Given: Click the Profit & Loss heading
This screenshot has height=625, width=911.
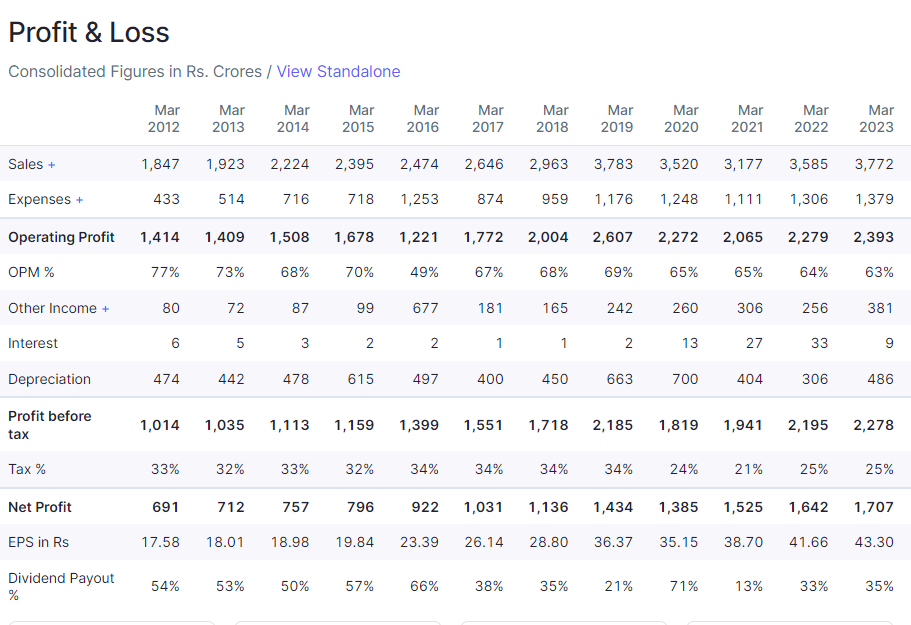Looking at the screenshot, I should tap(89, 32).
